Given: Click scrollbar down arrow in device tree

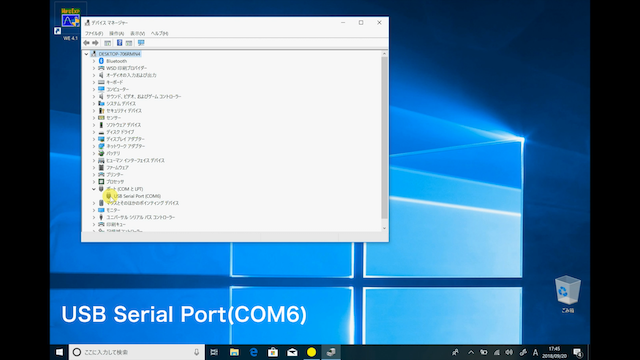Looking at the screenshot, I should tap(384, 228).
